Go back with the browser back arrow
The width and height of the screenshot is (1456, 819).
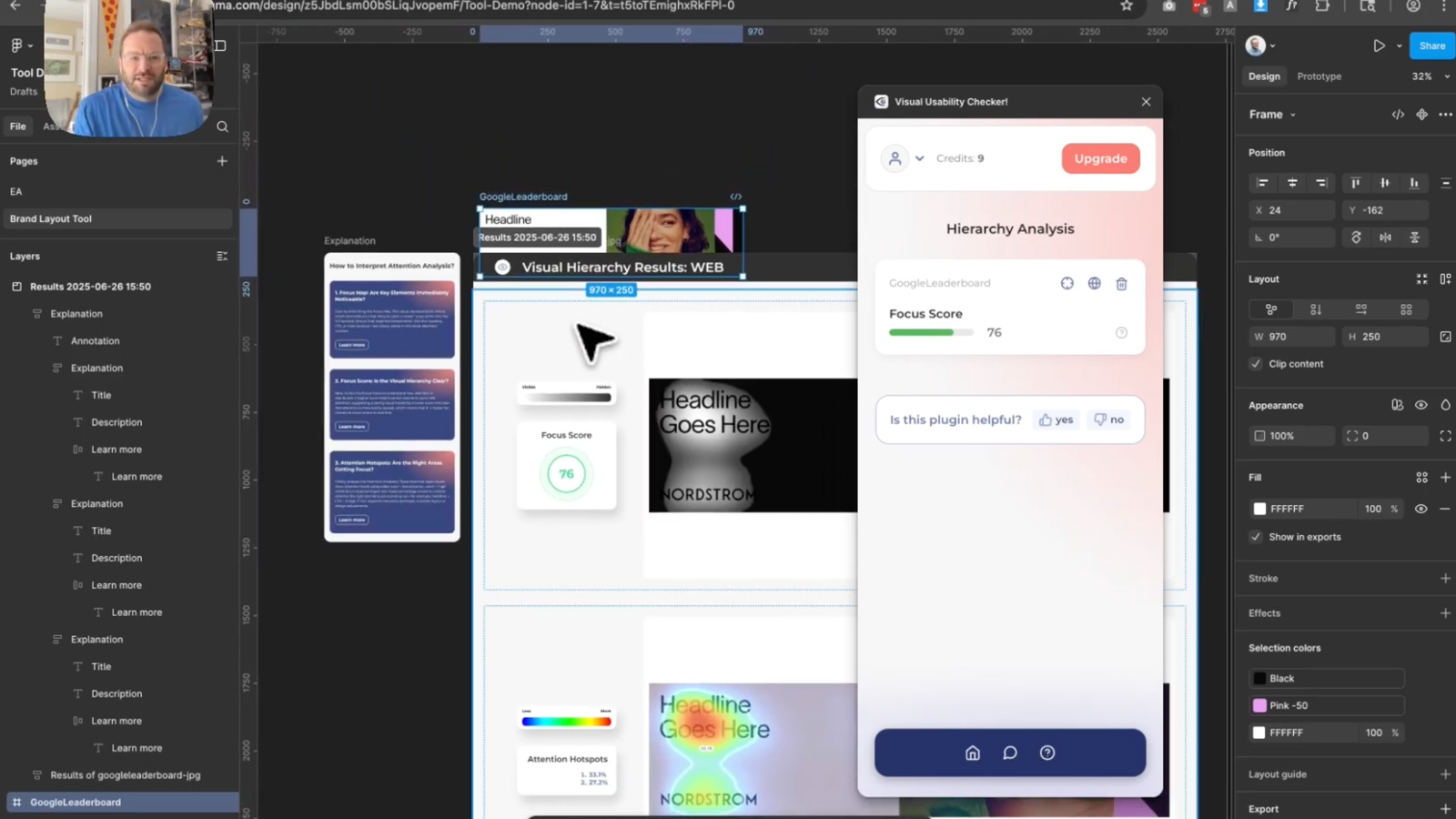coord(15,5)
